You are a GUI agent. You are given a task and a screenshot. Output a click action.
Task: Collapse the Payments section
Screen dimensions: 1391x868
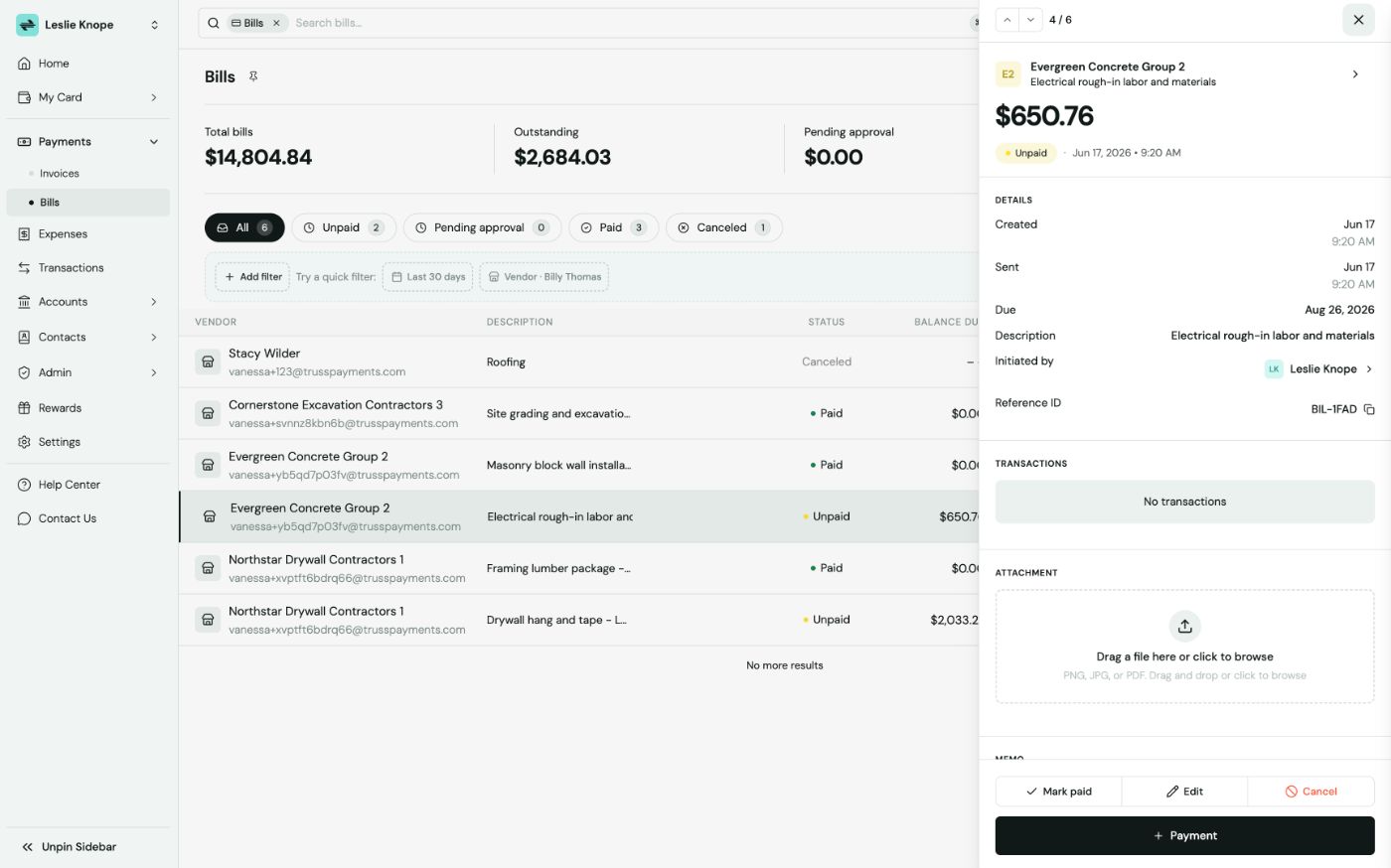[x=154, y=142]
